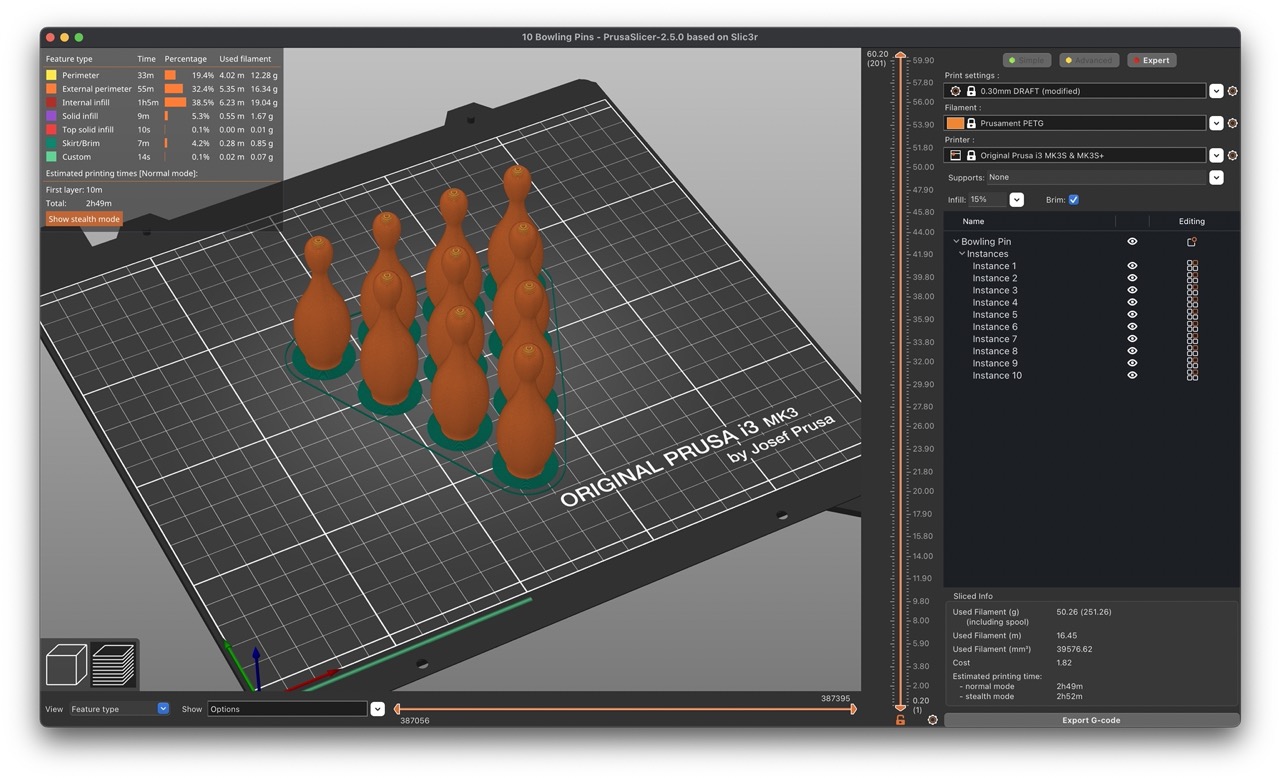Open the Supports dropdown

pos(1216,178)
